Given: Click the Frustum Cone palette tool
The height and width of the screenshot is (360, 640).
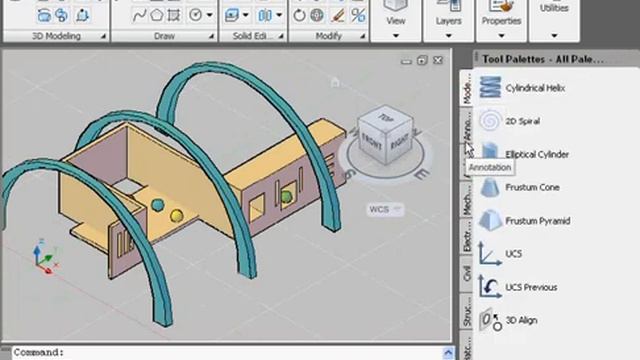Looking at the screenshot, I should [519, 187].
